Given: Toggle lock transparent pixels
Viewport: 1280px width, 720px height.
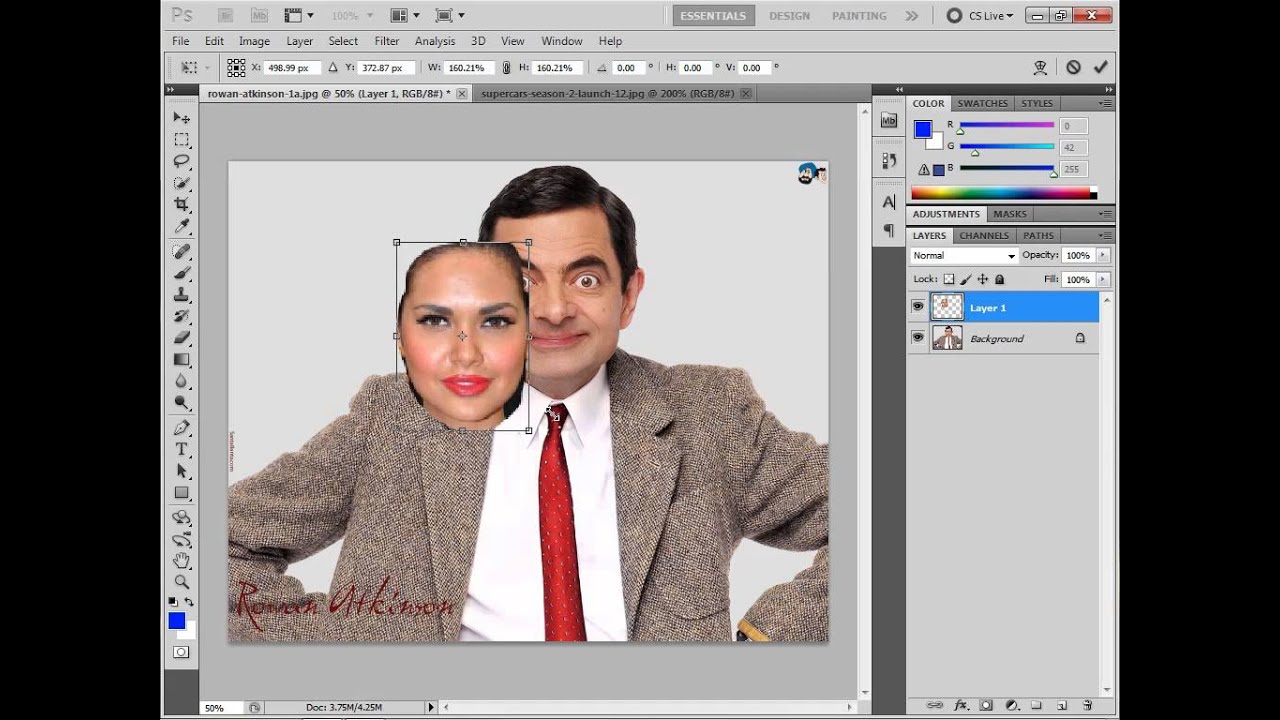Looking at the screenshot, I should pyautogui.click(x=949, y=280).
